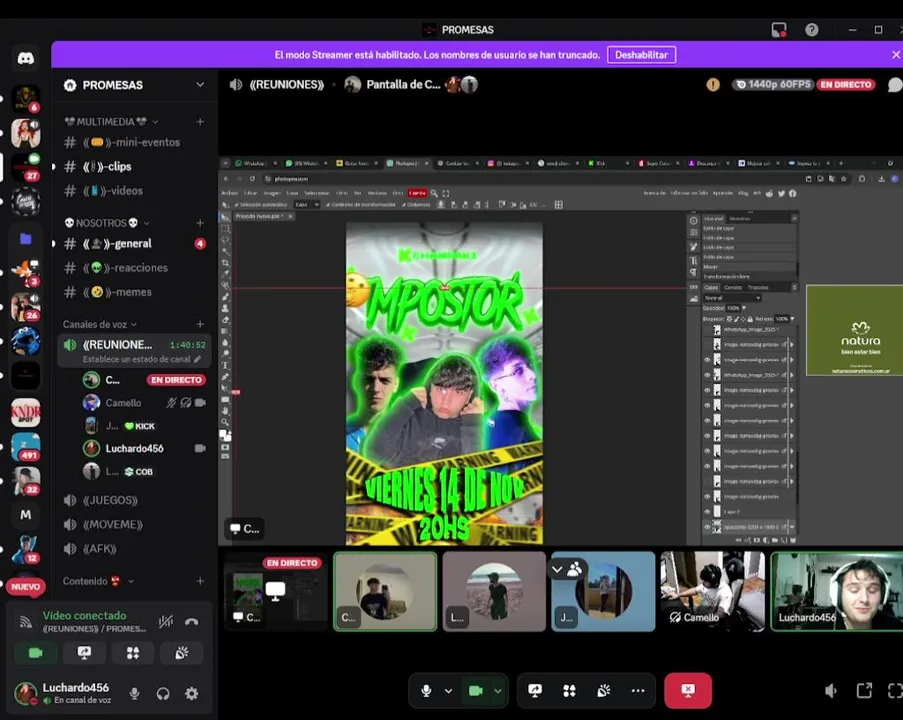Toggle Controles de transformación checkbox in stream

(x=328, y=204)
